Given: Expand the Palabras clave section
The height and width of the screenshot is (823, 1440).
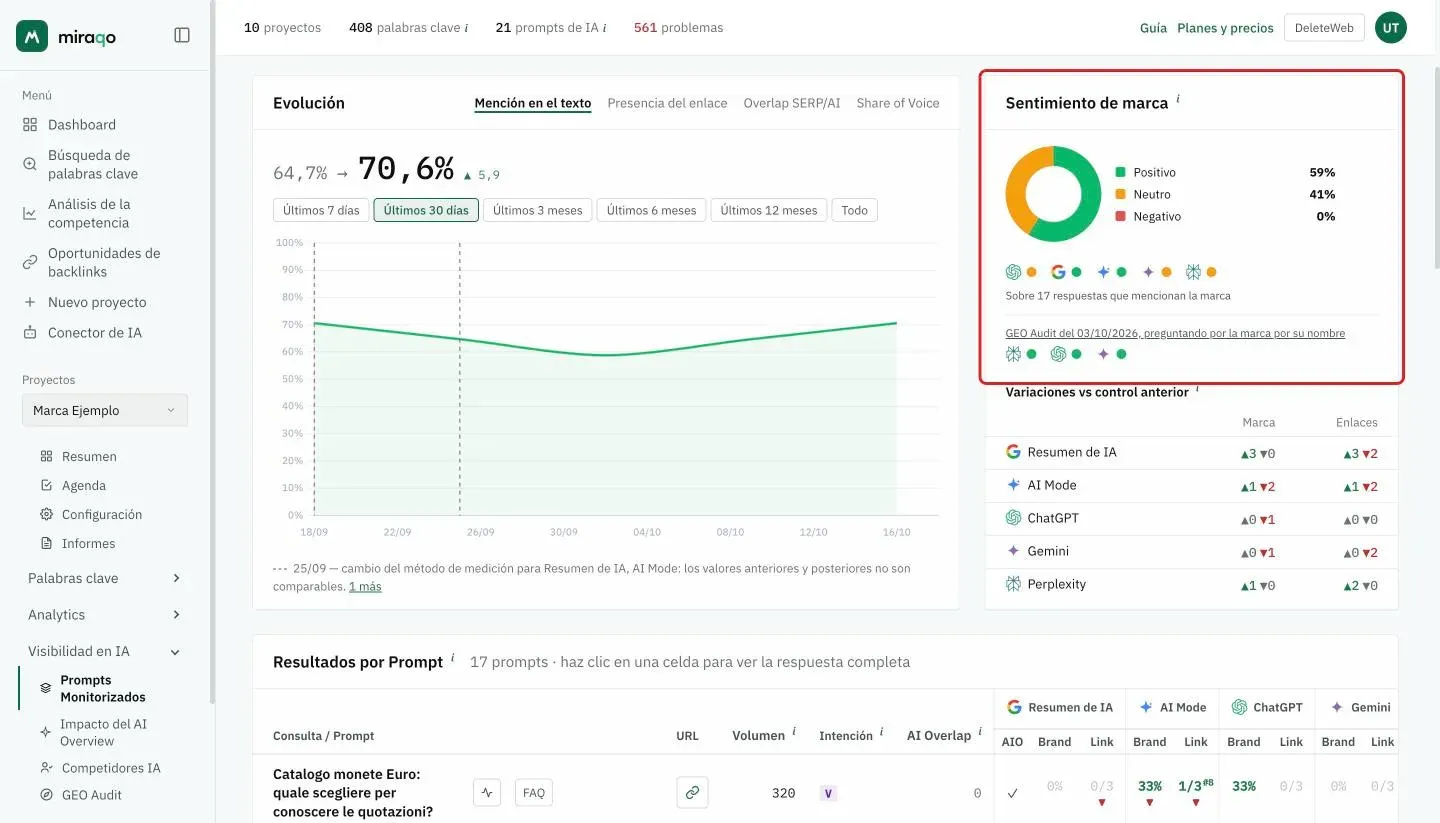Looking at the screenshot, I should (x=104, y=578).
